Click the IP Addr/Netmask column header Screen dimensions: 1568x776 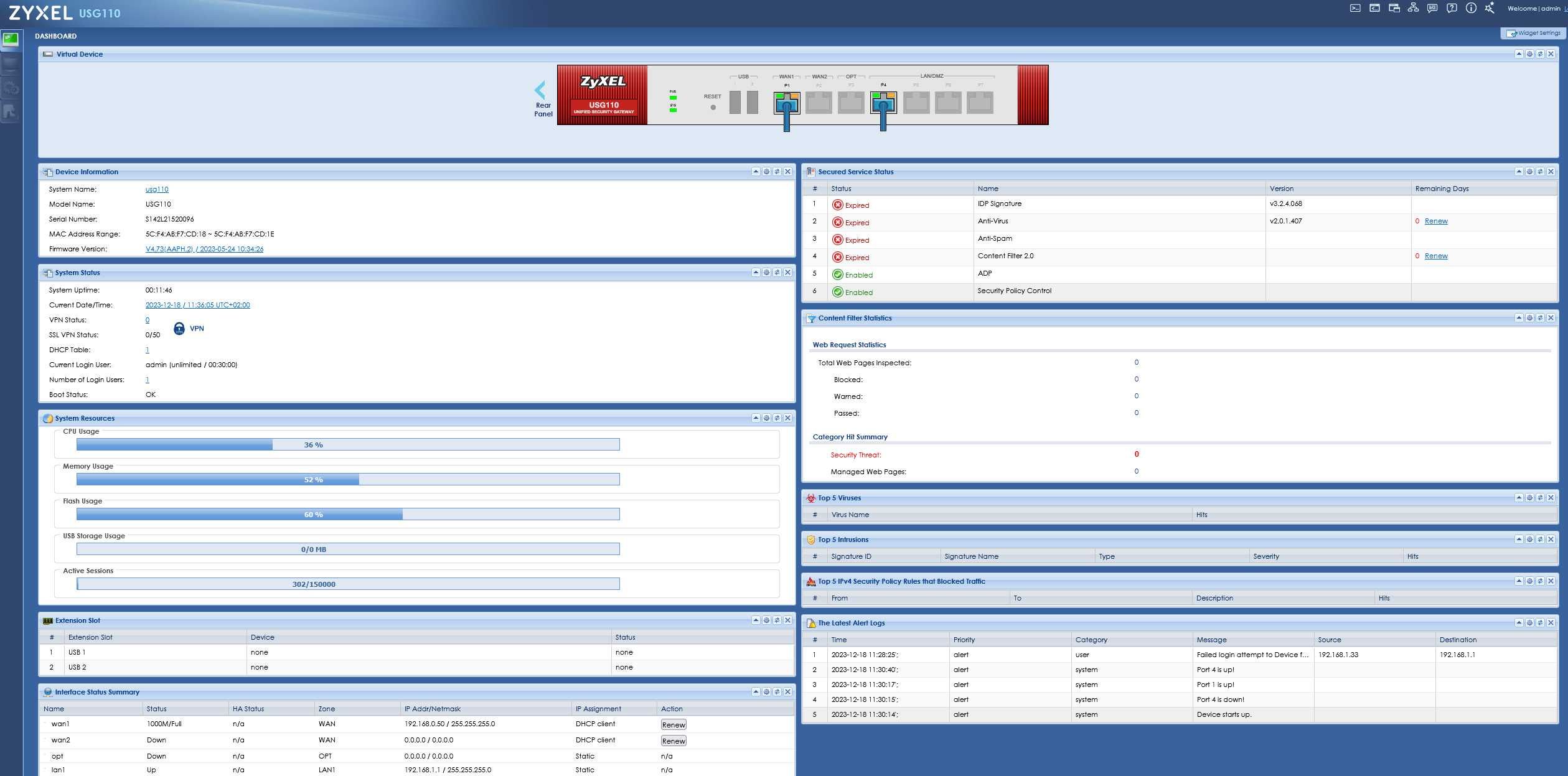point(486,709)
